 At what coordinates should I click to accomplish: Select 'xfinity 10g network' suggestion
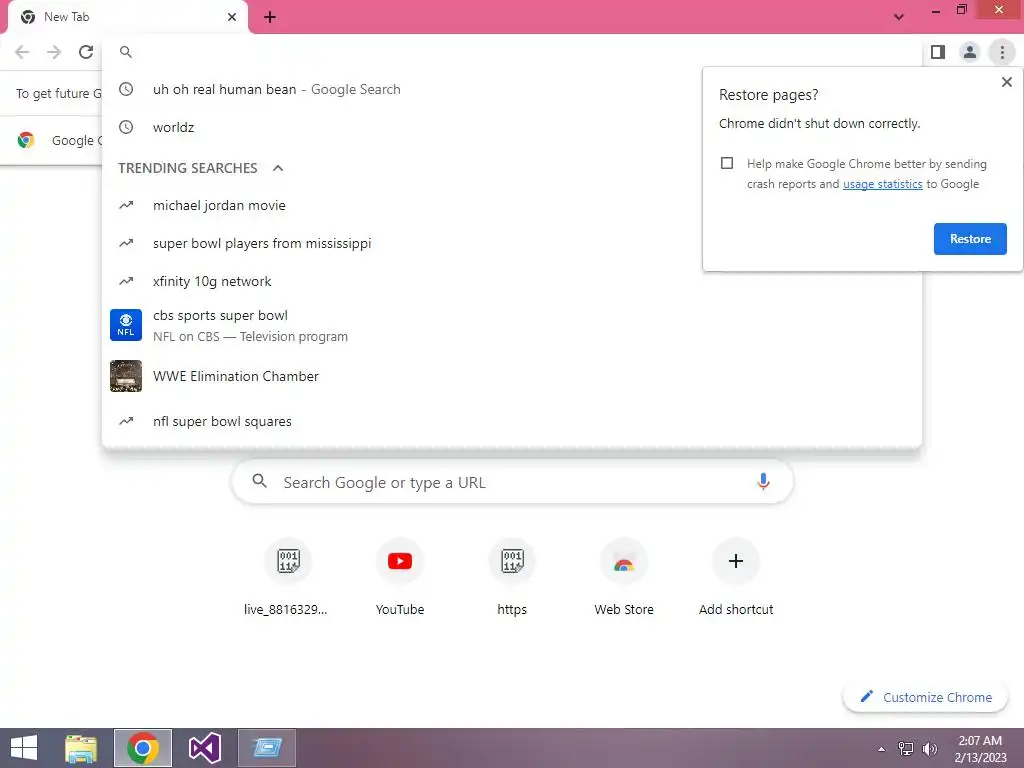click(512, 281)
